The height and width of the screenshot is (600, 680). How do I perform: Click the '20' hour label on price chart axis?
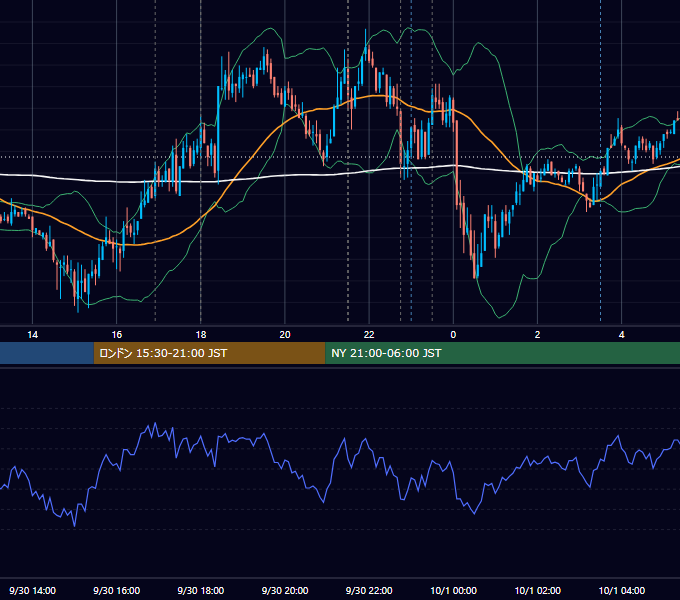(x=285, y=335)
